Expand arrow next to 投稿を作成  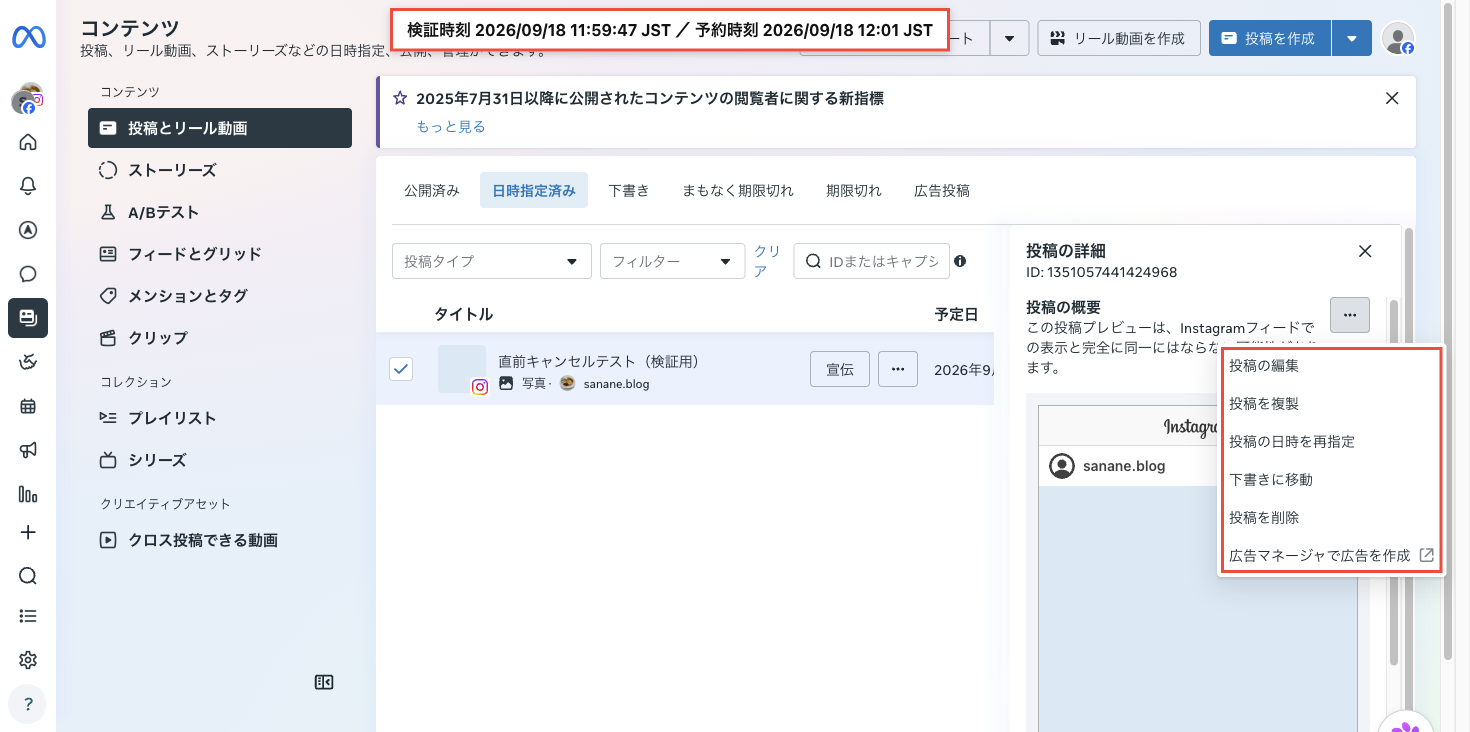pyautogui.click(x=1352, y=38)
